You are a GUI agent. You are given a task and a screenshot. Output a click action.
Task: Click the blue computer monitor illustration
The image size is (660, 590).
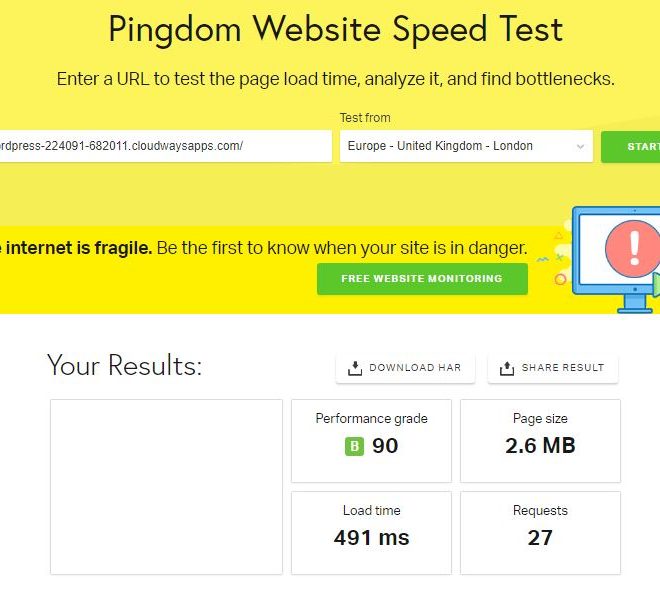[616, 259]
